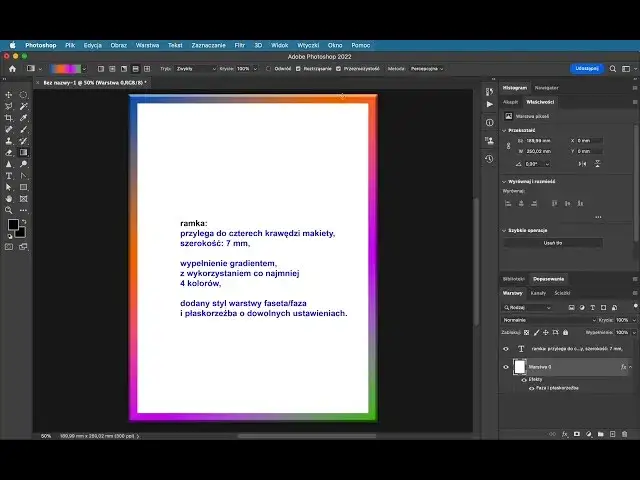This screenshot has height=480, width=640.
Task: Select the Polygonal Lasso tool
Action: 9,107
